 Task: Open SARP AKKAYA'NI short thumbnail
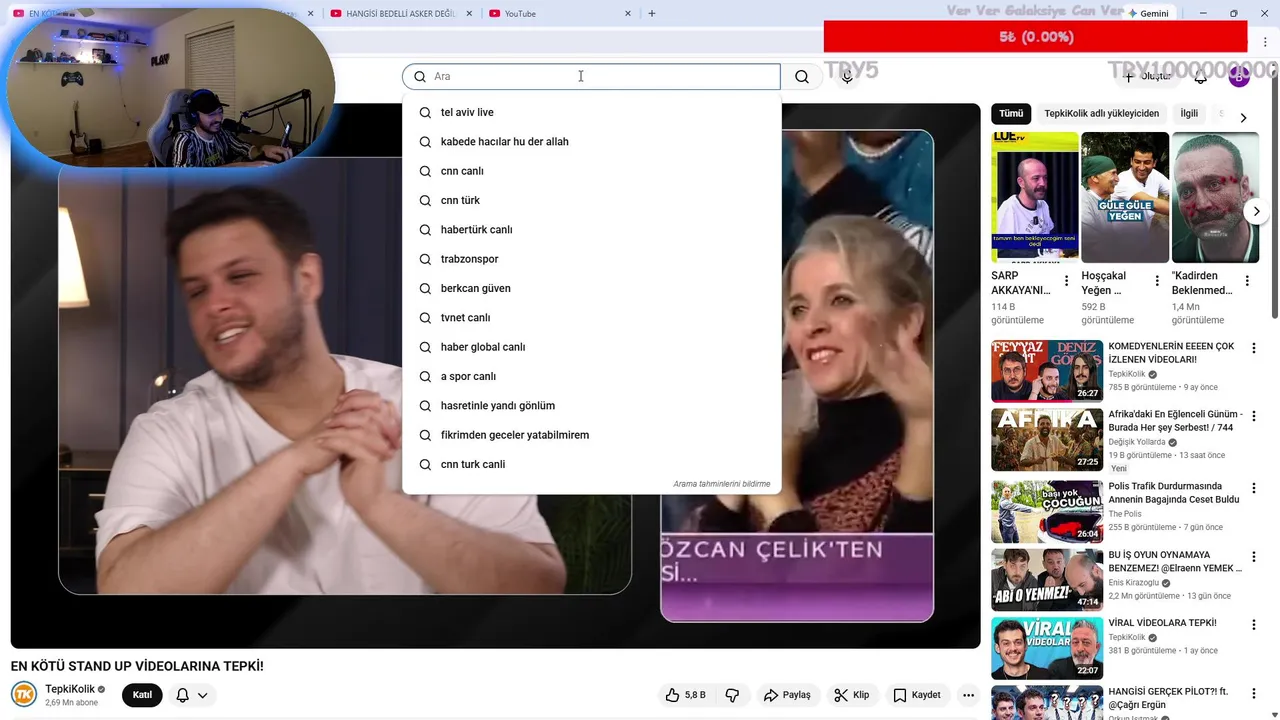point(1034,197)
